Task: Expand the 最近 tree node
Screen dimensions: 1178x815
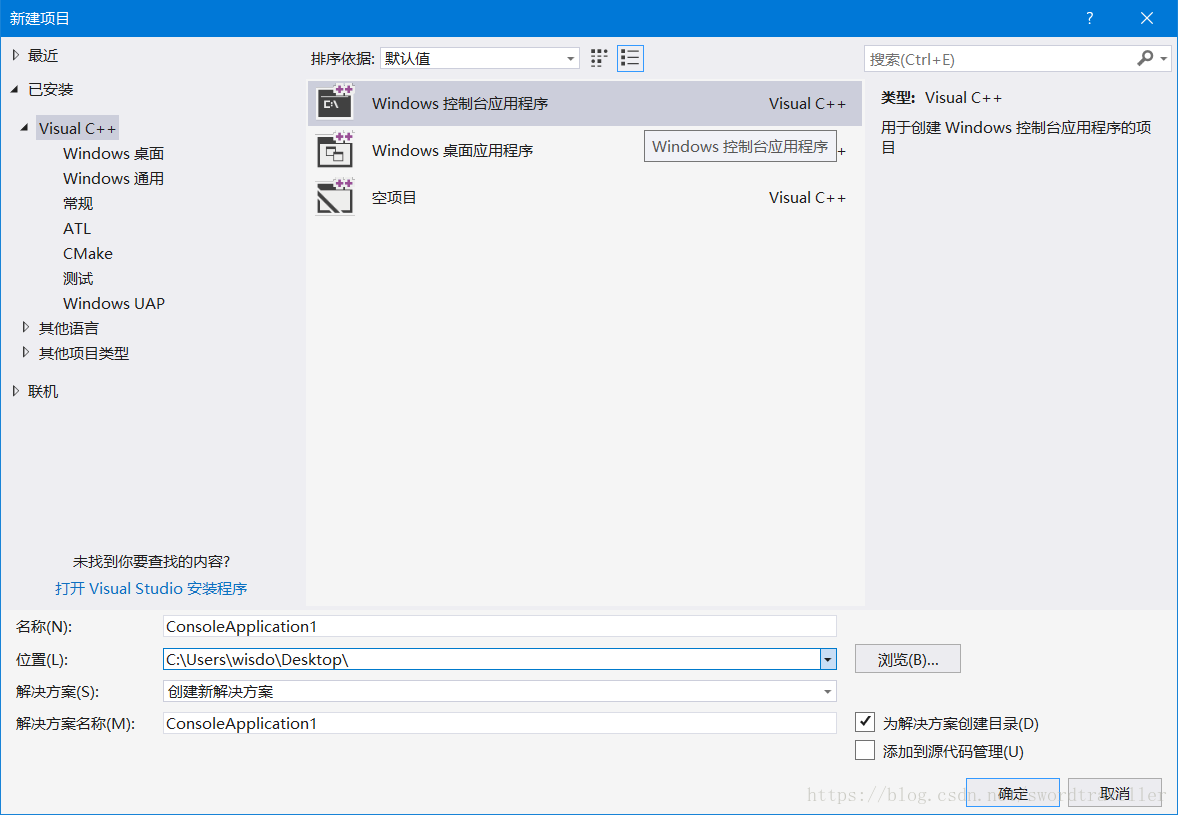Action: point(16,55)
